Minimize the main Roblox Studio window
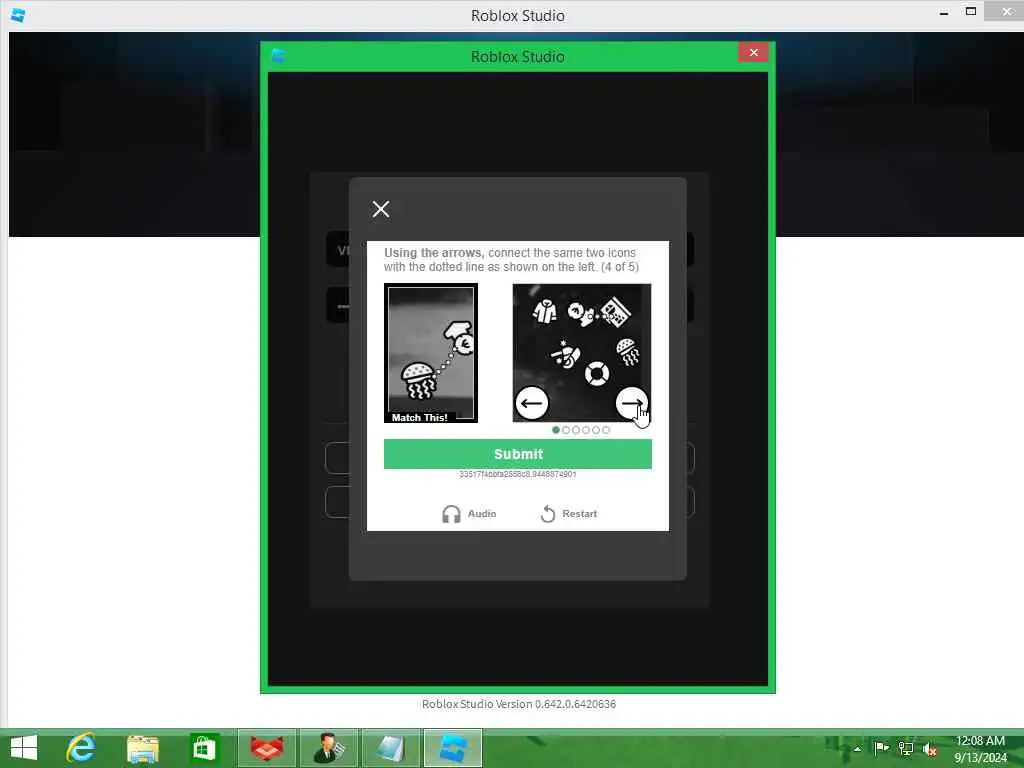 [944, 12]
